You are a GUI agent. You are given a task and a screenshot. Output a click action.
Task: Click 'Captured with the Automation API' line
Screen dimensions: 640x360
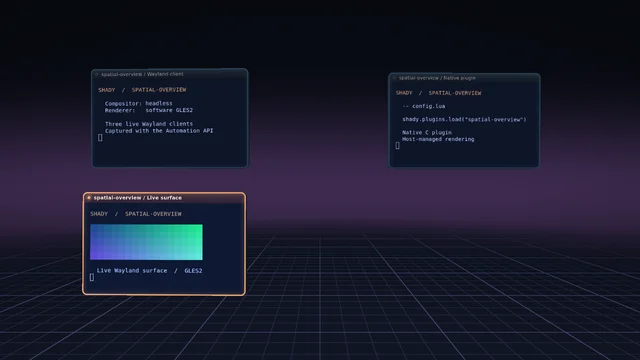tap(159, 131)
